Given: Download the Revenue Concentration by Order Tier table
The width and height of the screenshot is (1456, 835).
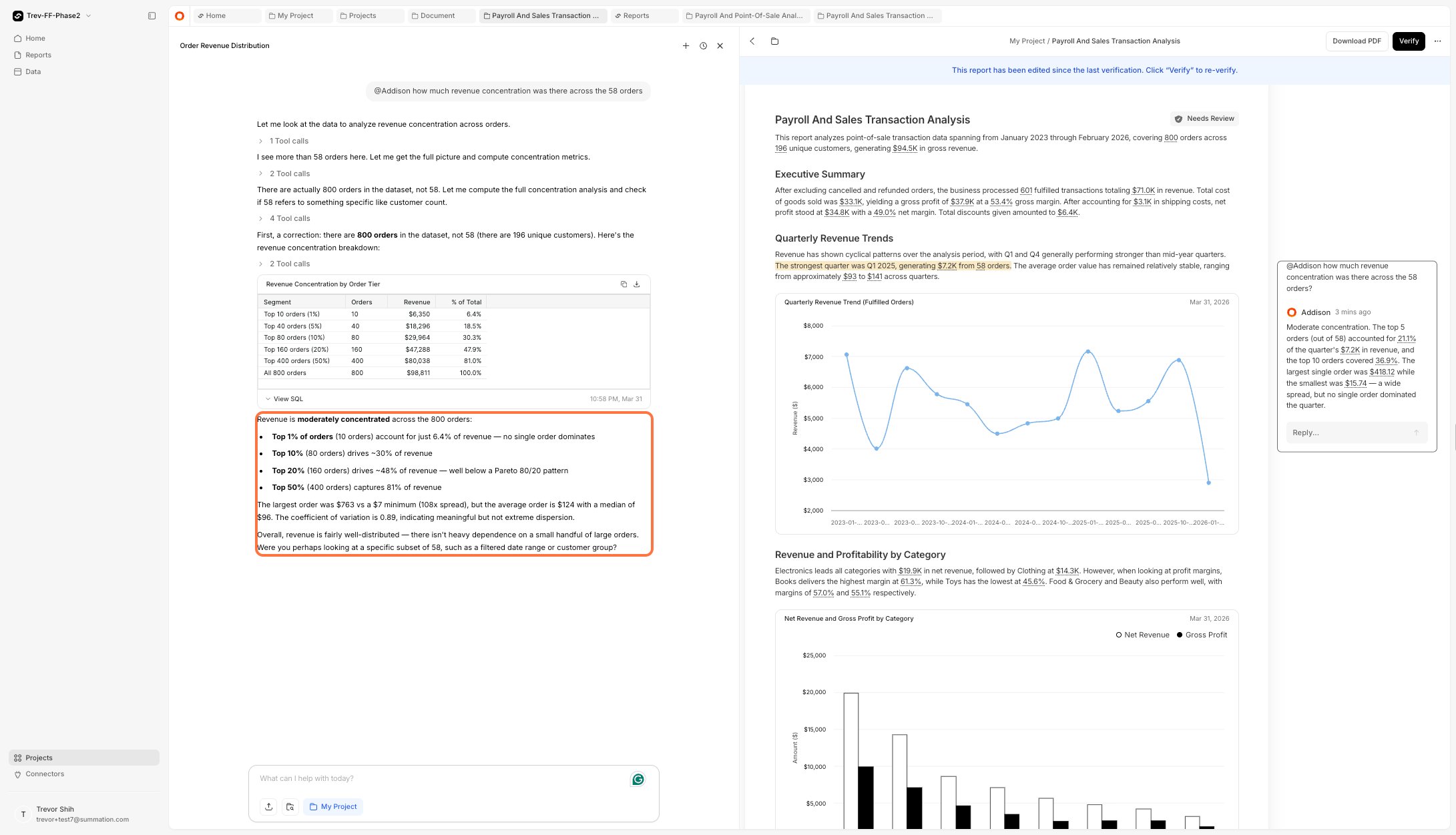Looking at the screenshot, I should (x=637, y=284).
